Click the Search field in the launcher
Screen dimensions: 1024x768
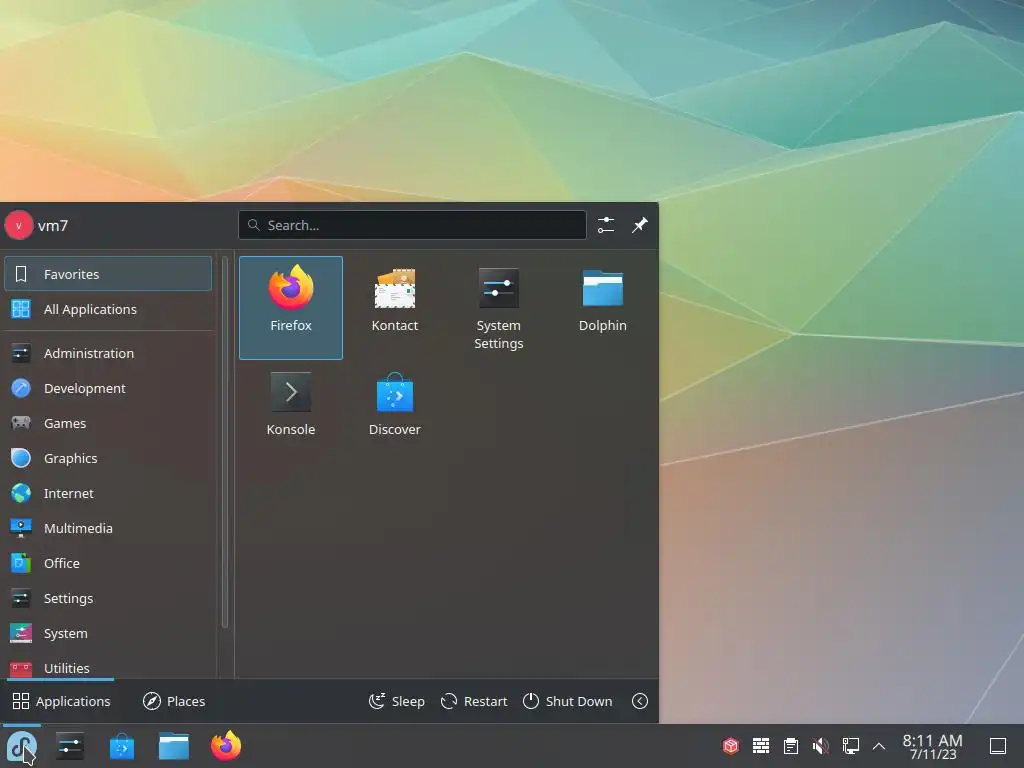[412, 225]
